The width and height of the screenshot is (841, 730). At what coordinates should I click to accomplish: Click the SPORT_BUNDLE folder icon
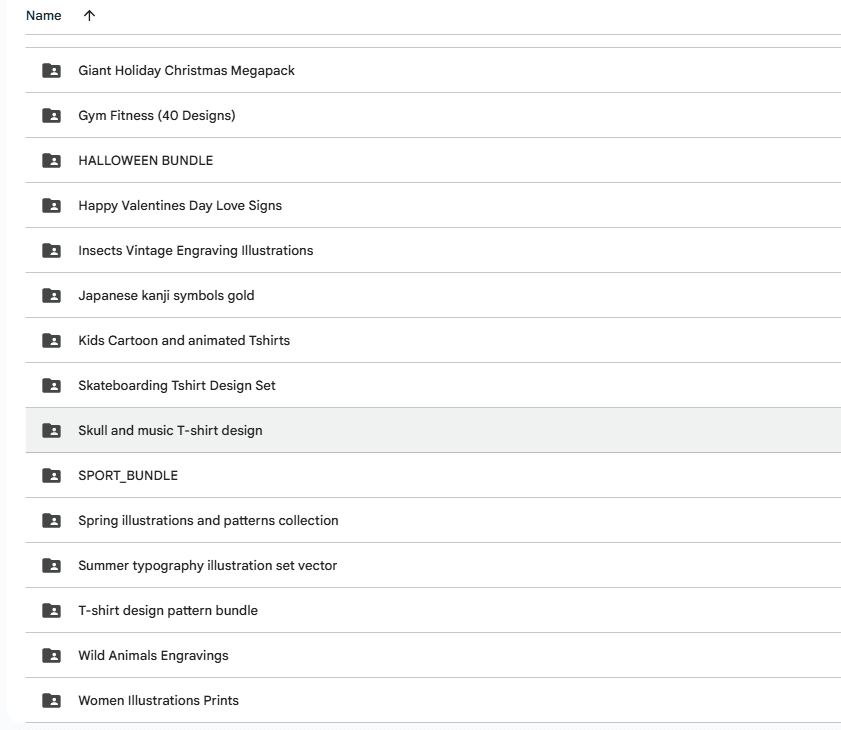click(x=51, y=476)
